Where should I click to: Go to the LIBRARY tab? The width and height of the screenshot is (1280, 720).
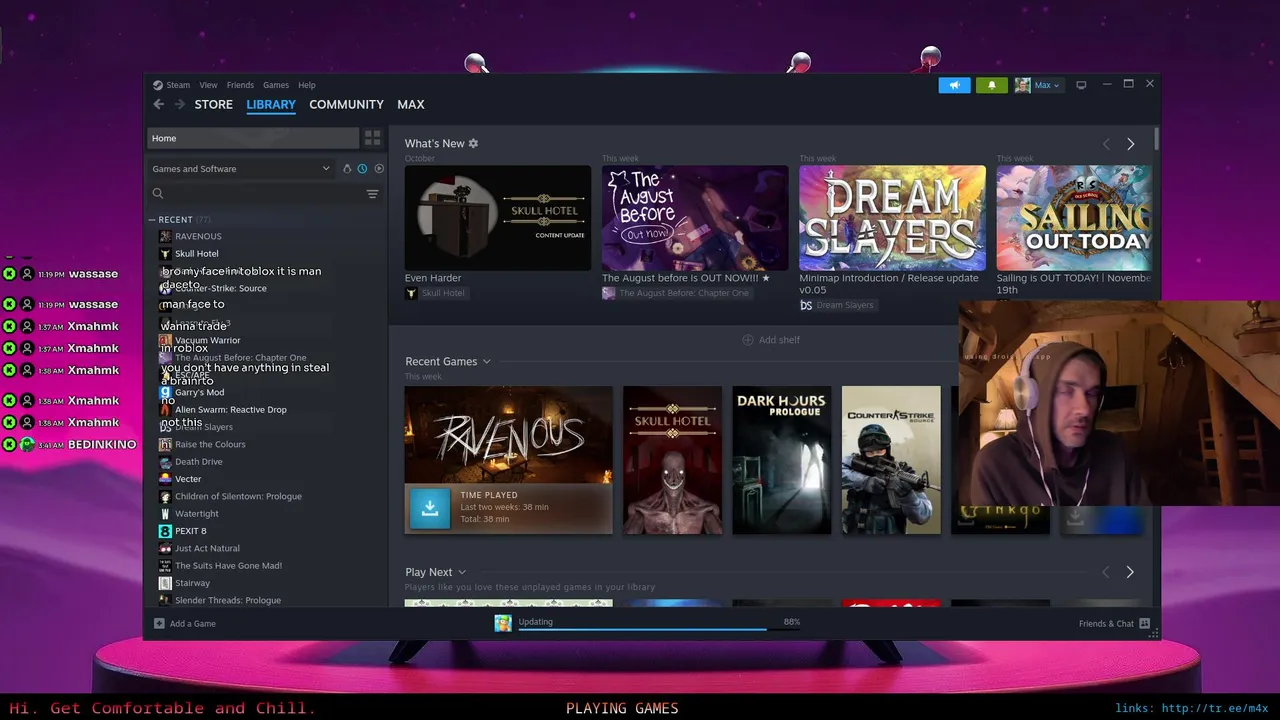[271, 104]
